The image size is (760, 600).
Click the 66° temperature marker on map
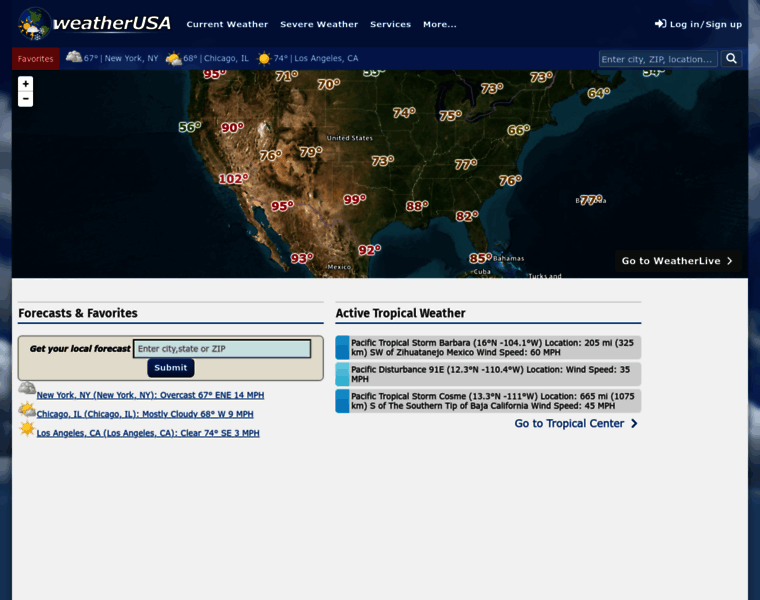(518, 130)
